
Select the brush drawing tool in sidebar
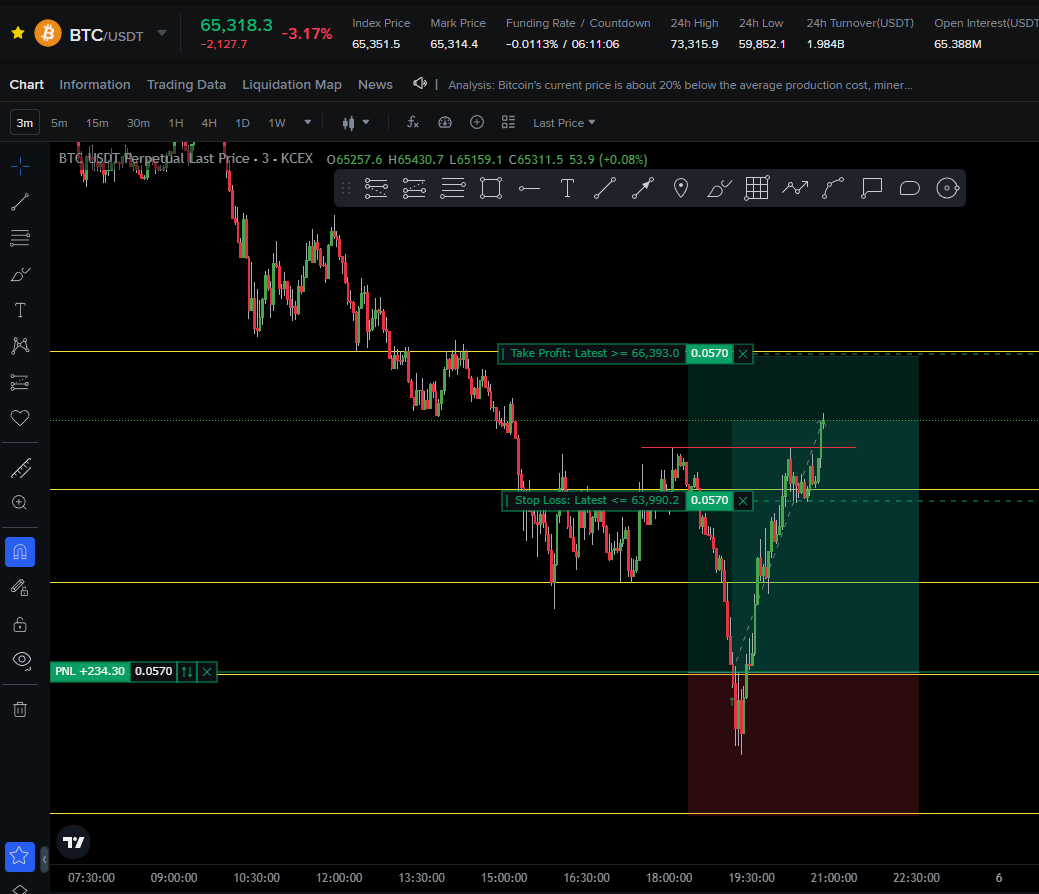tap(20, 274)
